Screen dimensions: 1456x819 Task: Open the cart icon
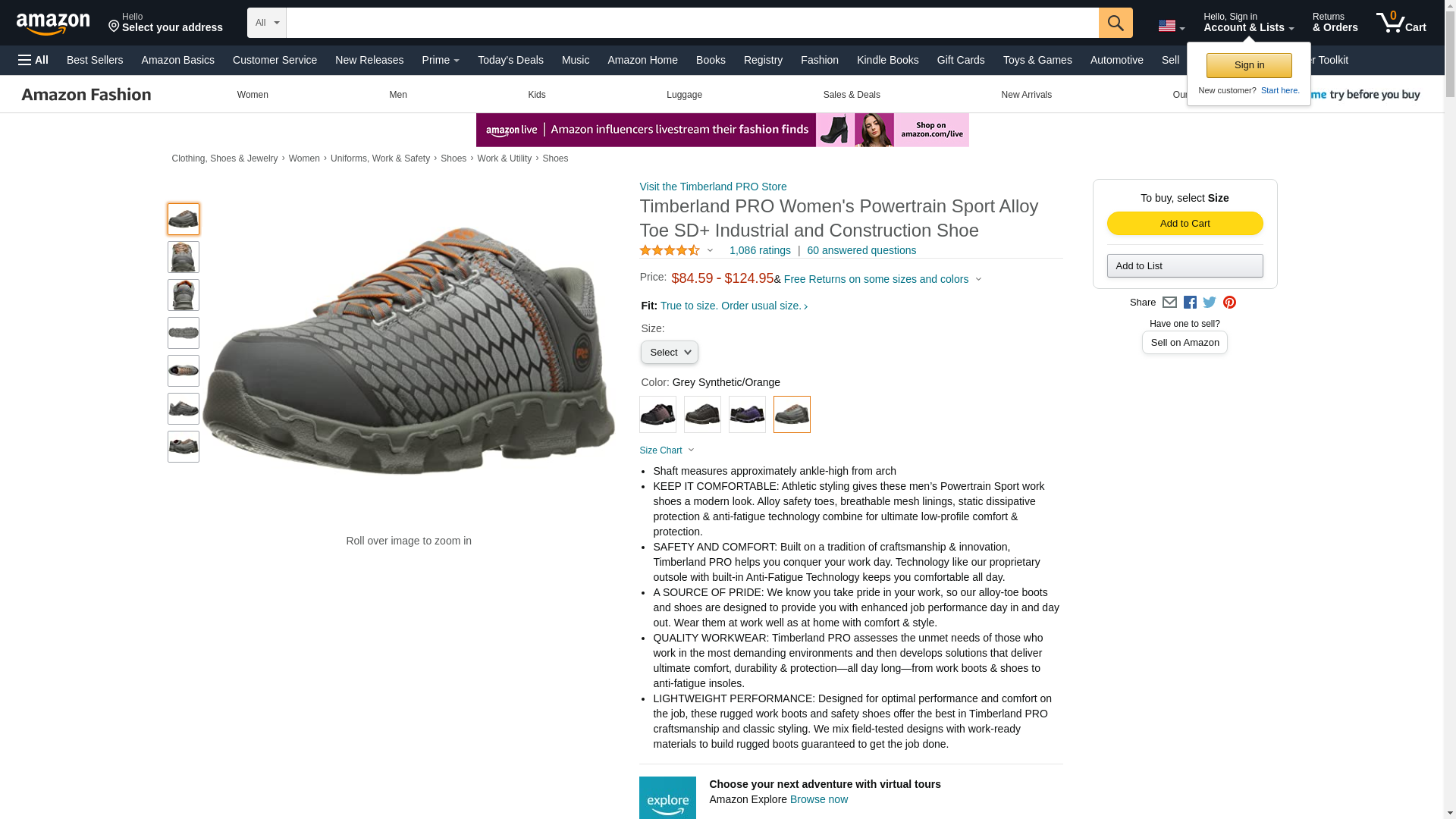[x=1401, y=22]
